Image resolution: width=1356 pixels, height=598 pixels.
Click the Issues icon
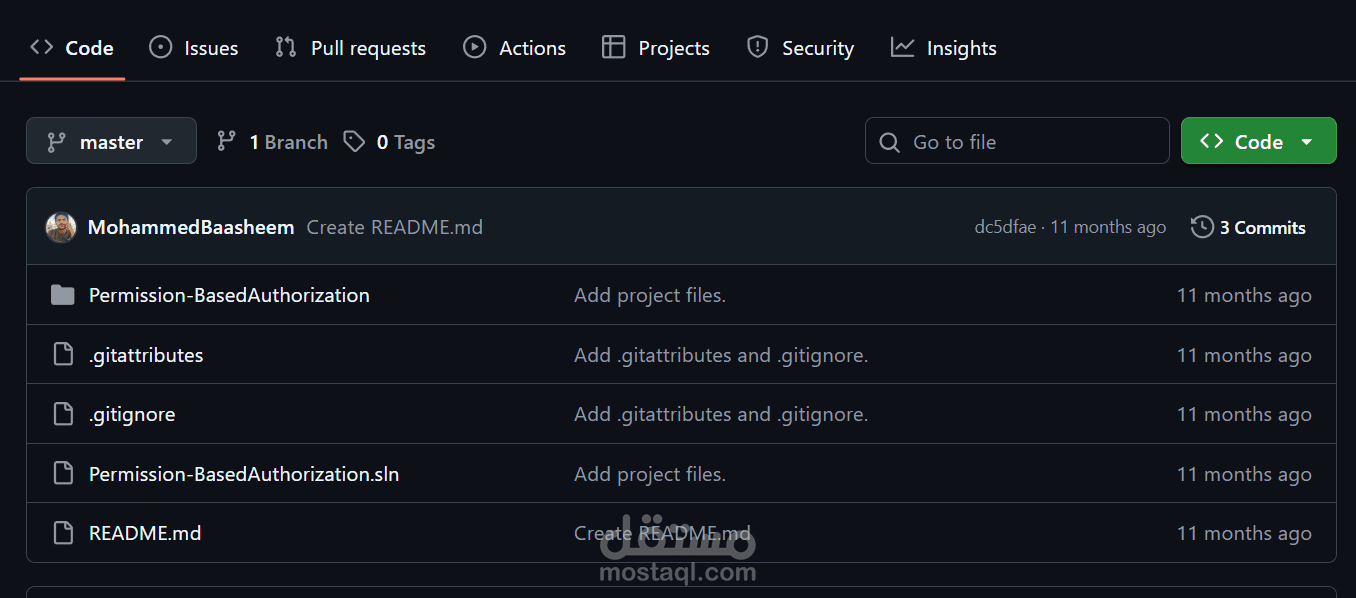tap(160, 46)
